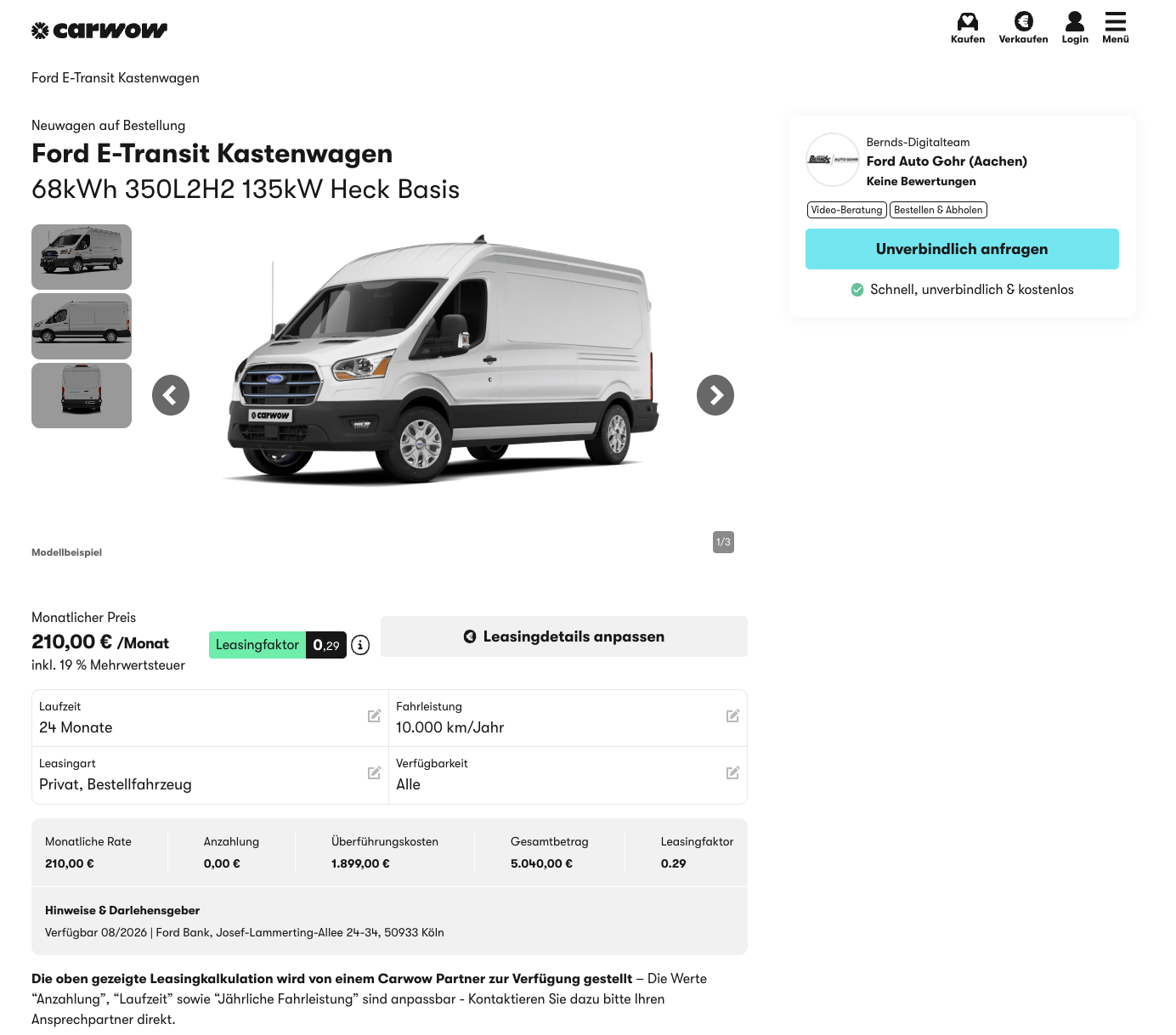Select the rear-view van thumbnail

tap(82, 395)
